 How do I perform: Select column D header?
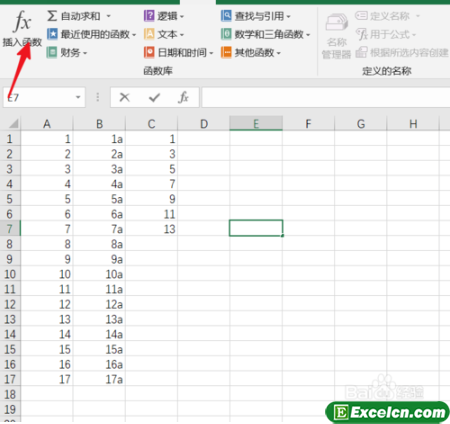tap(204, 124)
